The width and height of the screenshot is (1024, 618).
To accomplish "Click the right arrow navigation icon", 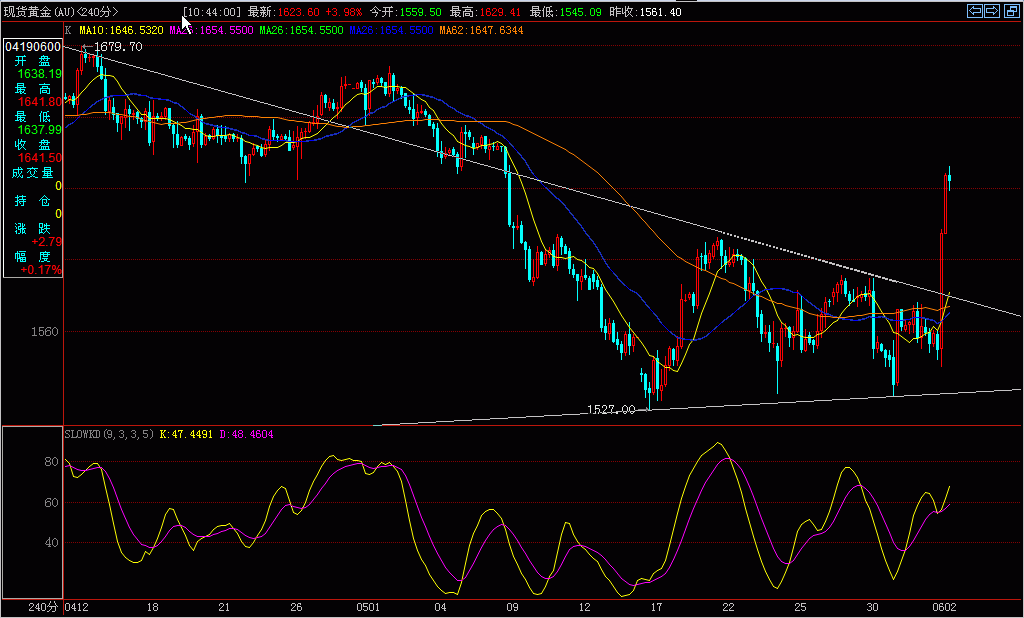I will point(992,10).
